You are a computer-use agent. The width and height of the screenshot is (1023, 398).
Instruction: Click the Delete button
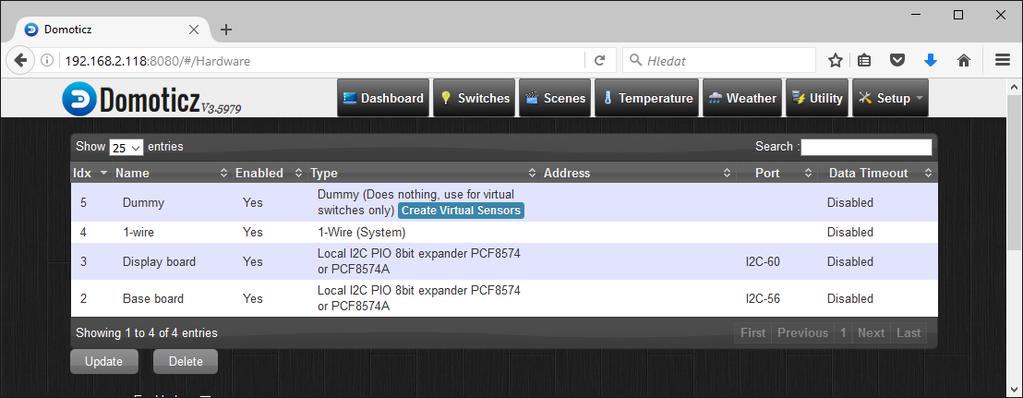(185, 361)
